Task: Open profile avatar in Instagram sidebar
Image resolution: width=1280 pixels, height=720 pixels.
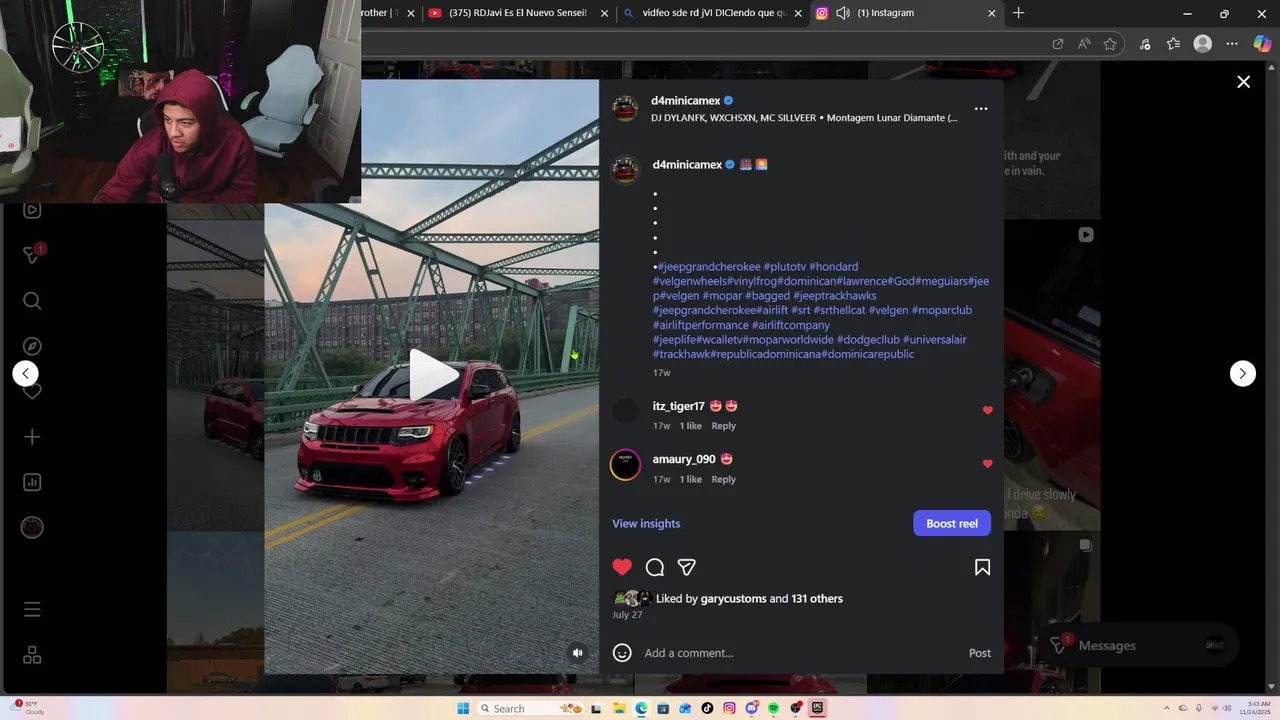Action: coord(32,527)
